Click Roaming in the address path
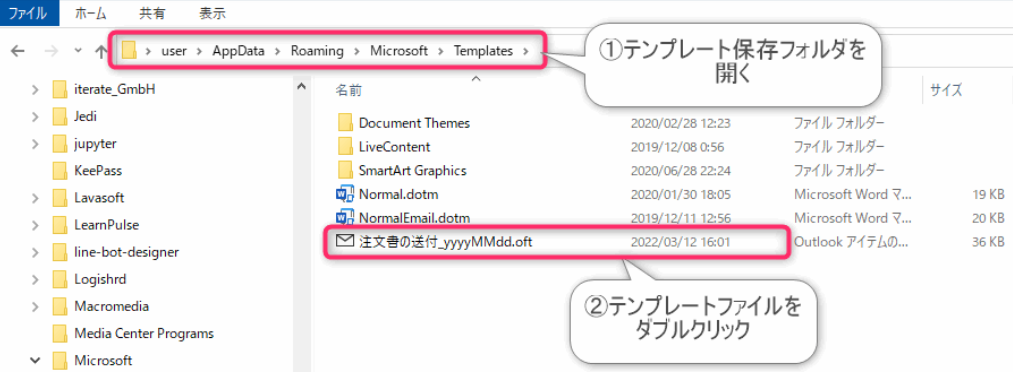The image size is (1013, 372). pos(317,51)
